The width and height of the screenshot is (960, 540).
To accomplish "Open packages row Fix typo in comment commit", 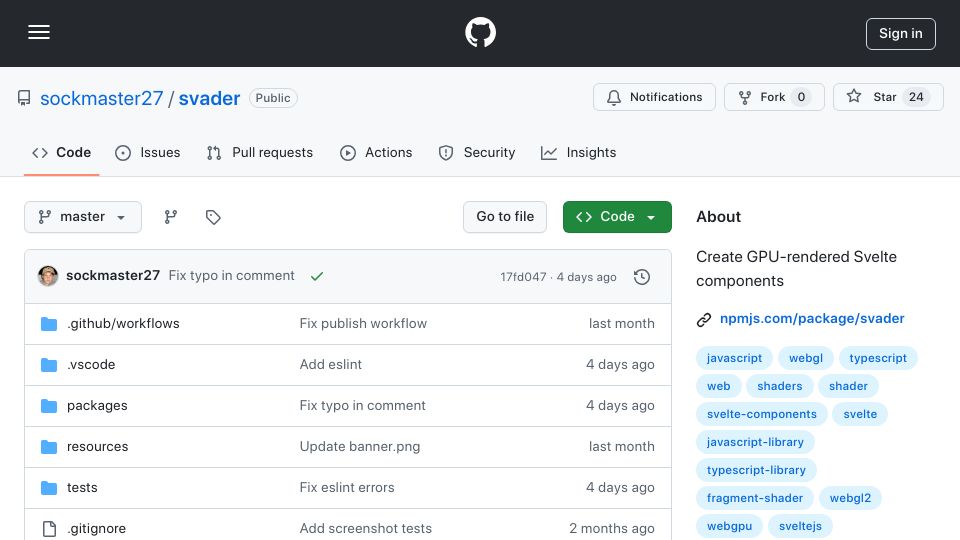I will tap(362, 405).
